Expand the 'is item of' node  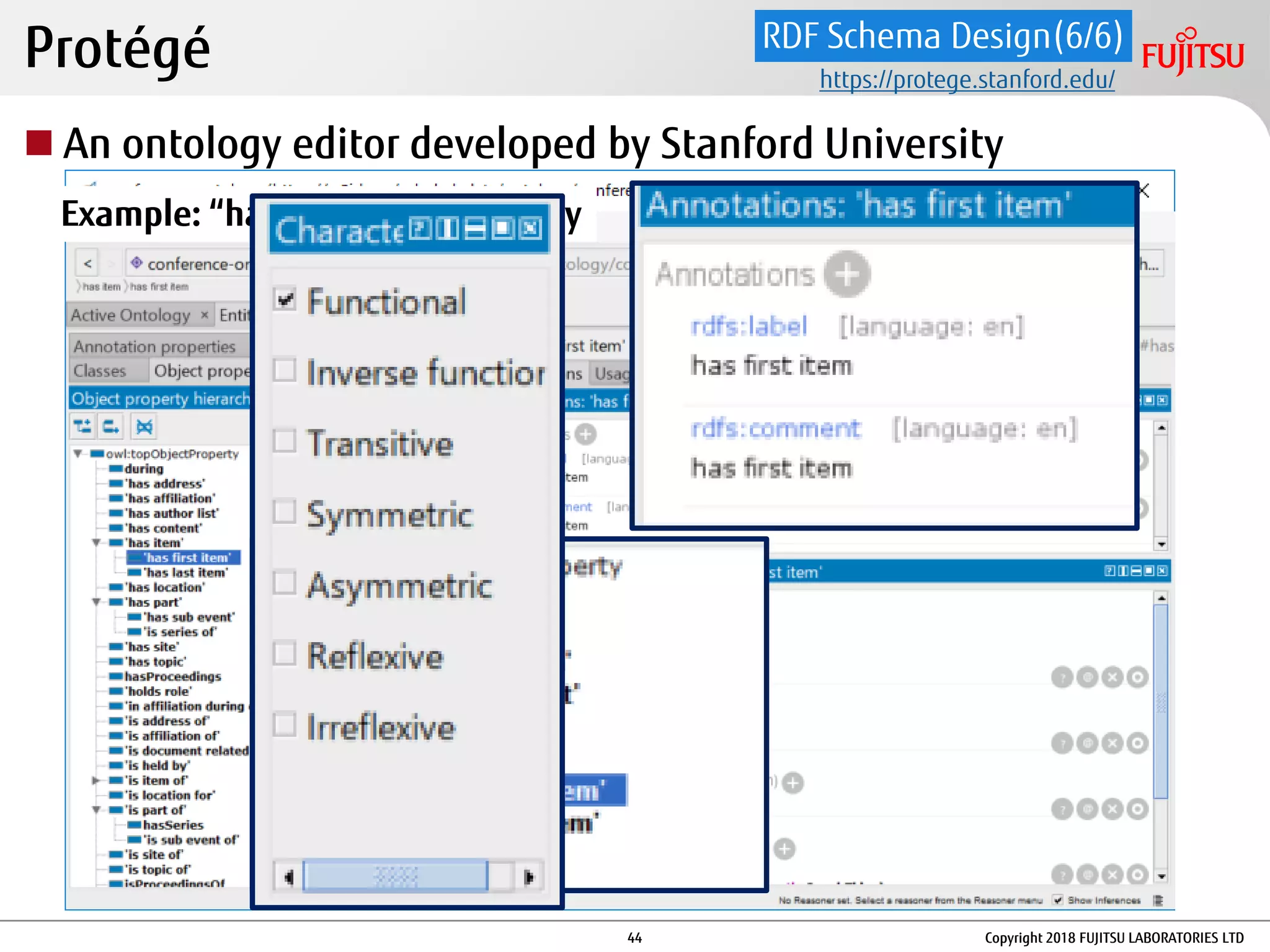coord(96,780)
